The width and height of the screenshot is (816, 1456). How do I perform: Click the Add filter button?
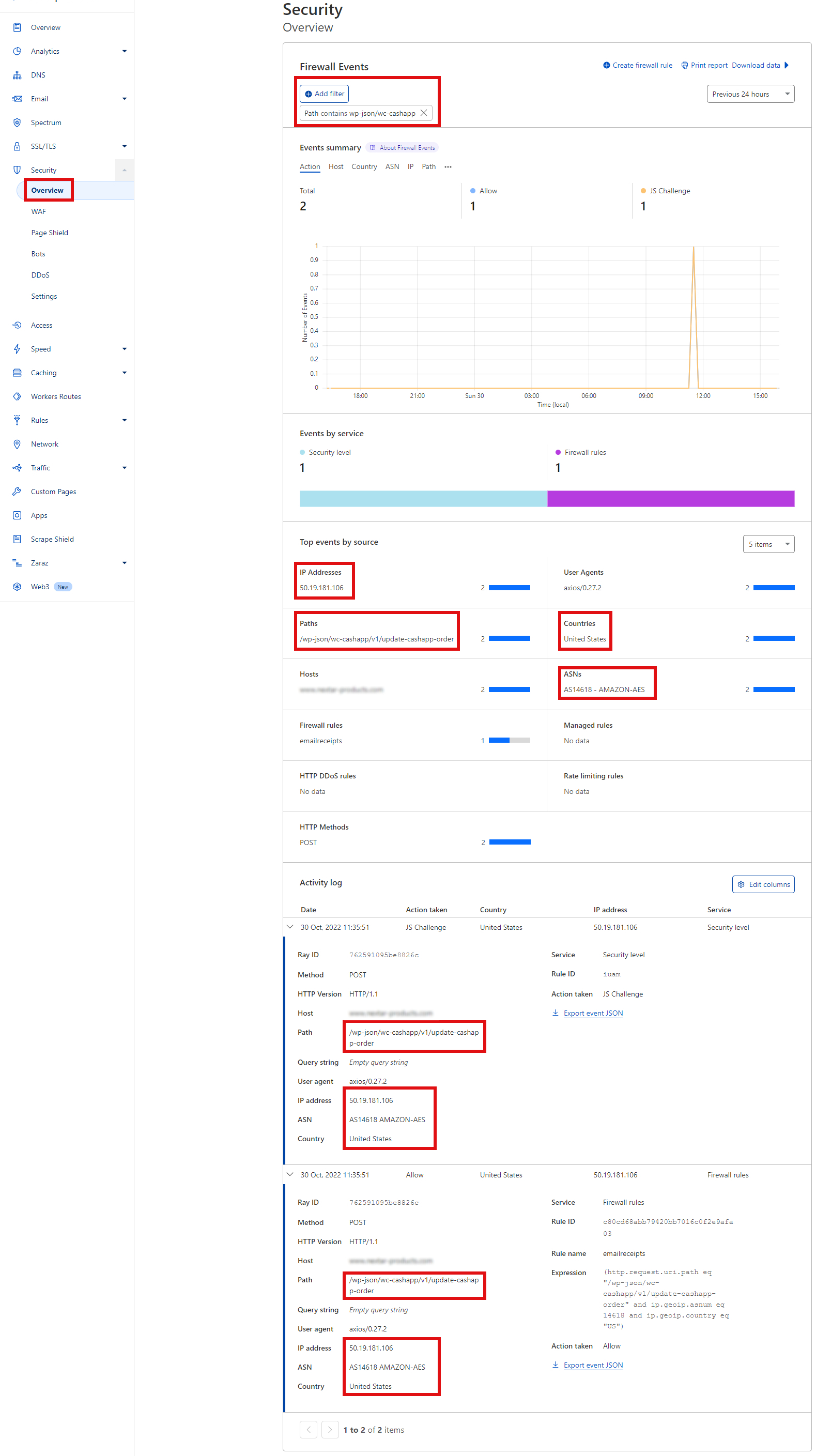324,93
